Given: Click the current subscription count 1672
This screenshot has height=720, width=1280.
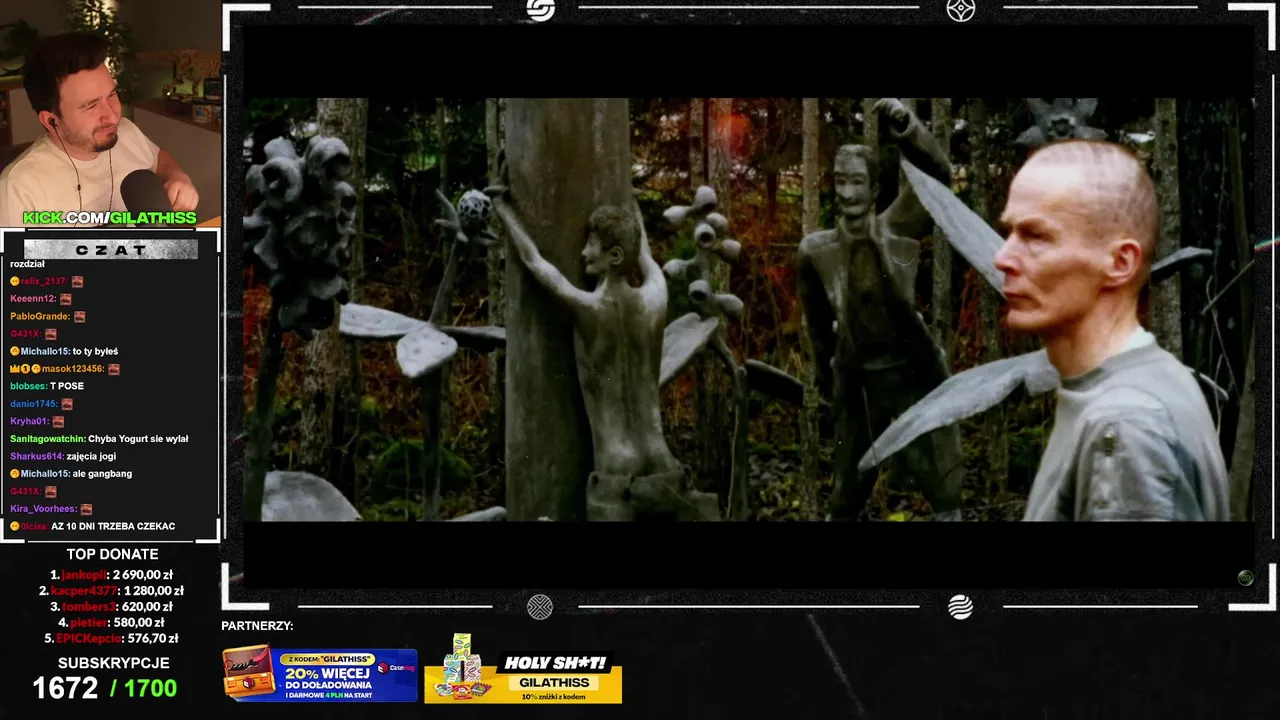Looking at the screenshot, I should point(65,688).
